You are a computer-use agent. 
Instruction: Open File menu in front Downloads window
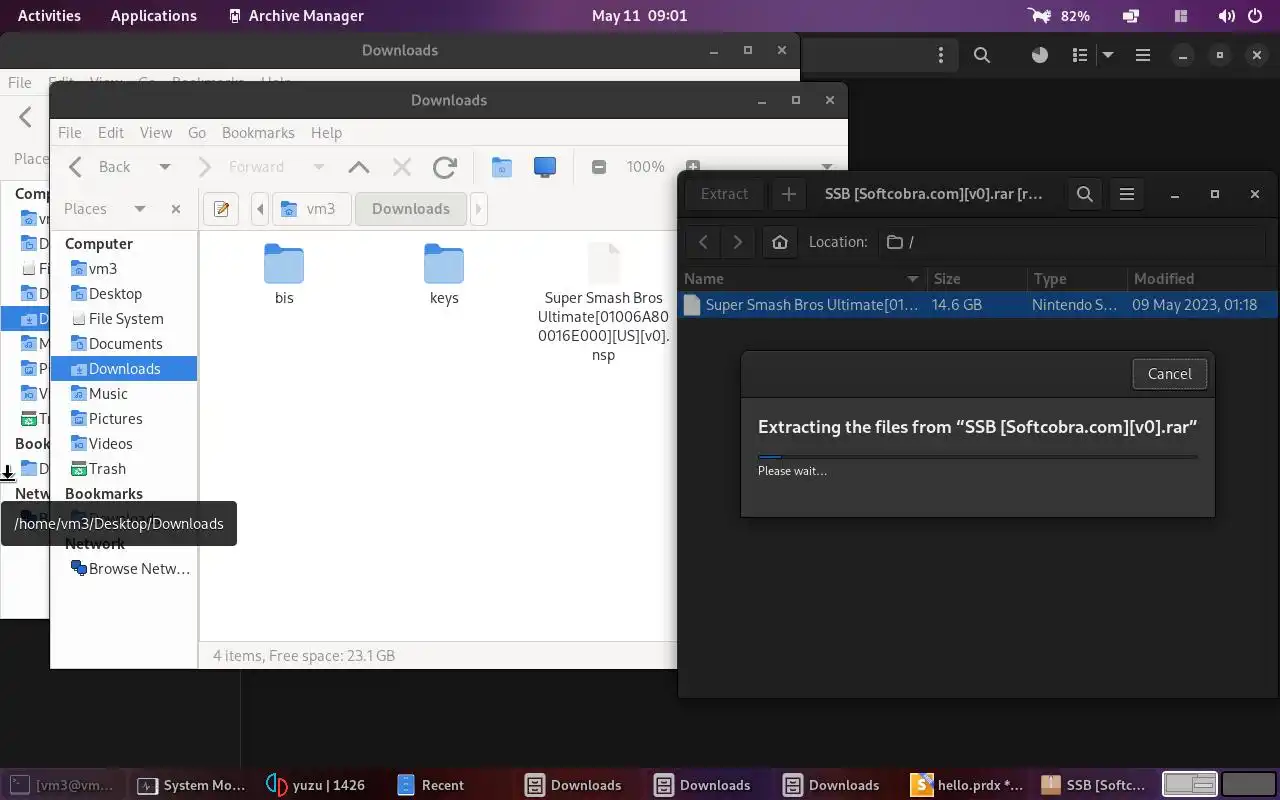click(70, 132)
